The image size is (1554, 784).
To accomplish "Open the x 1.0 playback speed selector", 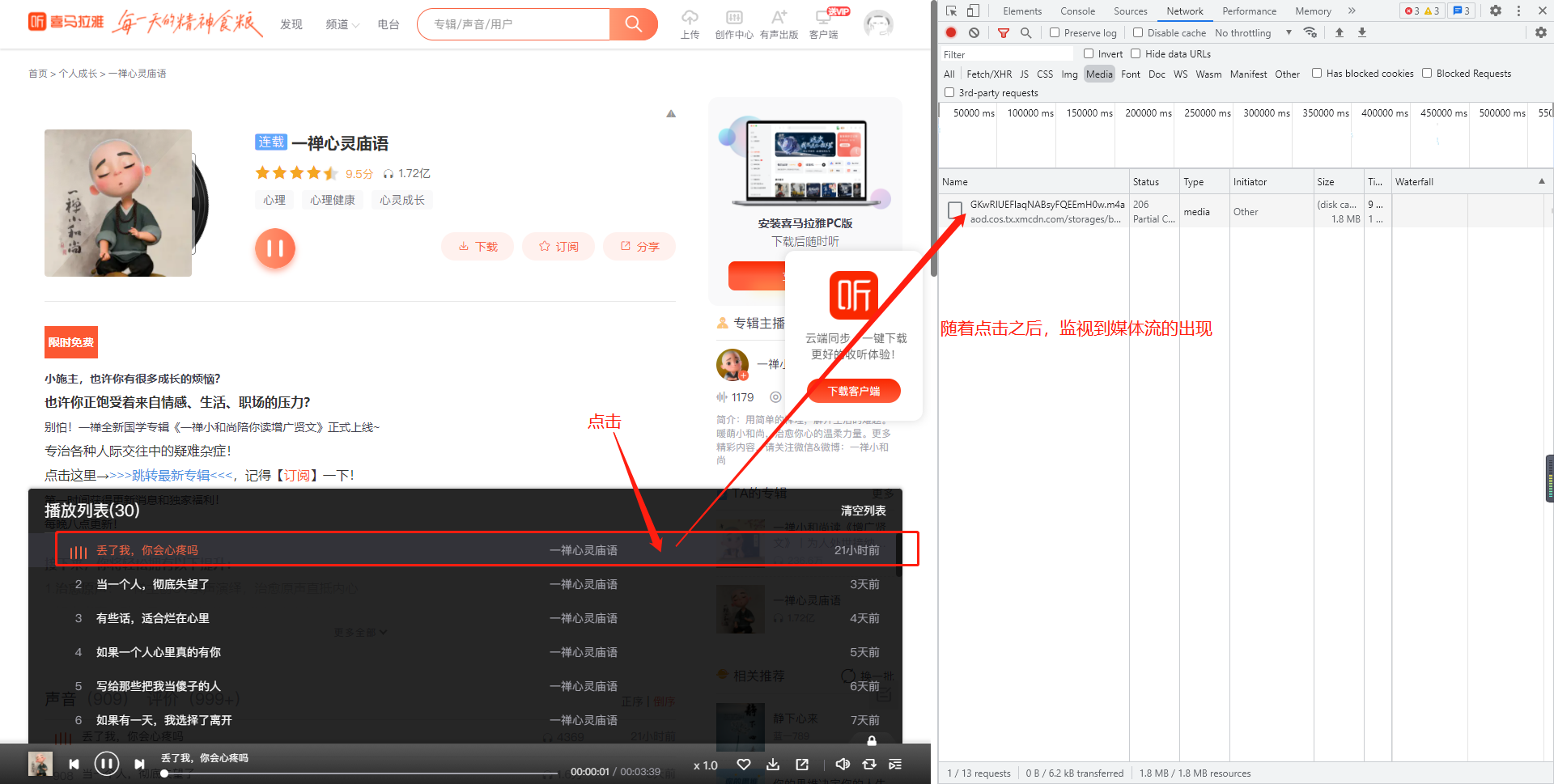I will pyautogui.click(x=706, y=765).
